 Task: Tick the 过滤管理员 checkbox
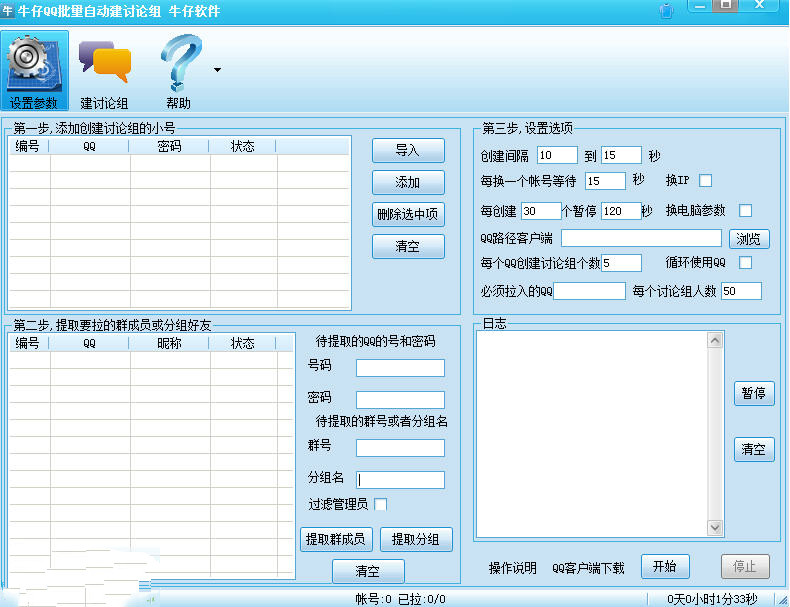click(380, 504)
